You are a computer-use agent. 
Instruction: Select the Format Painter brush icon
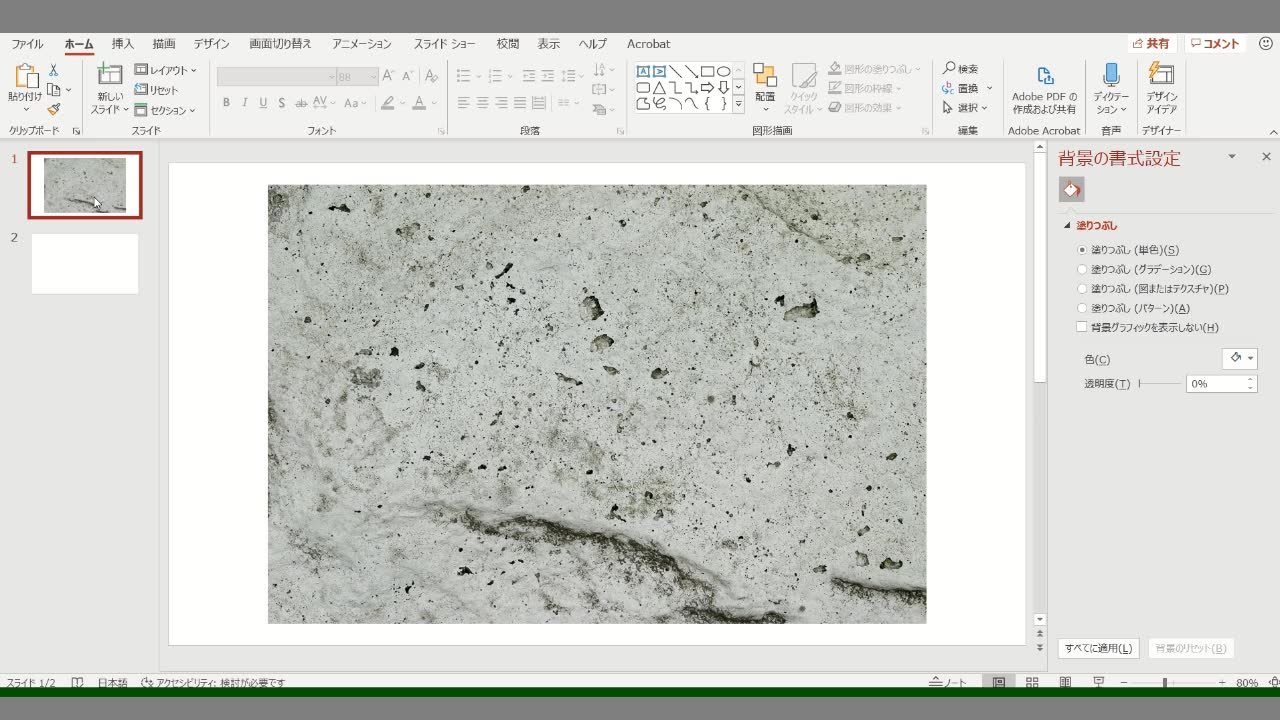[x=54, y=110]
